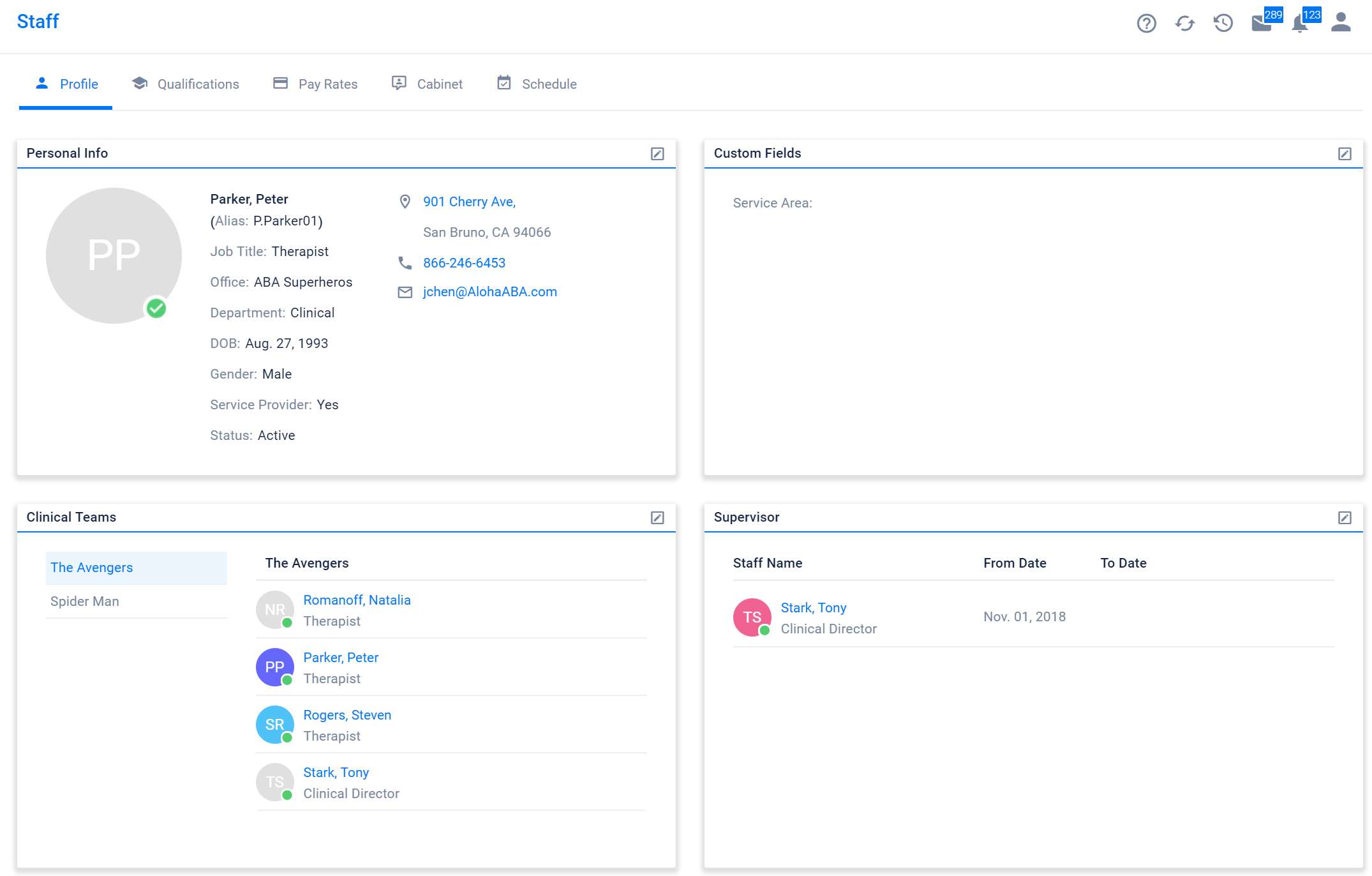Edit the Clinical Teams panel

click(657, 518)
